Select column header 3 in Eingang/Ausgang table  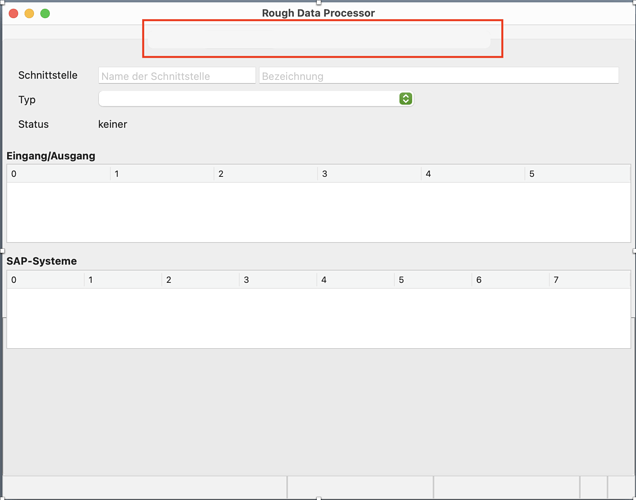click(x=369, y=174)
